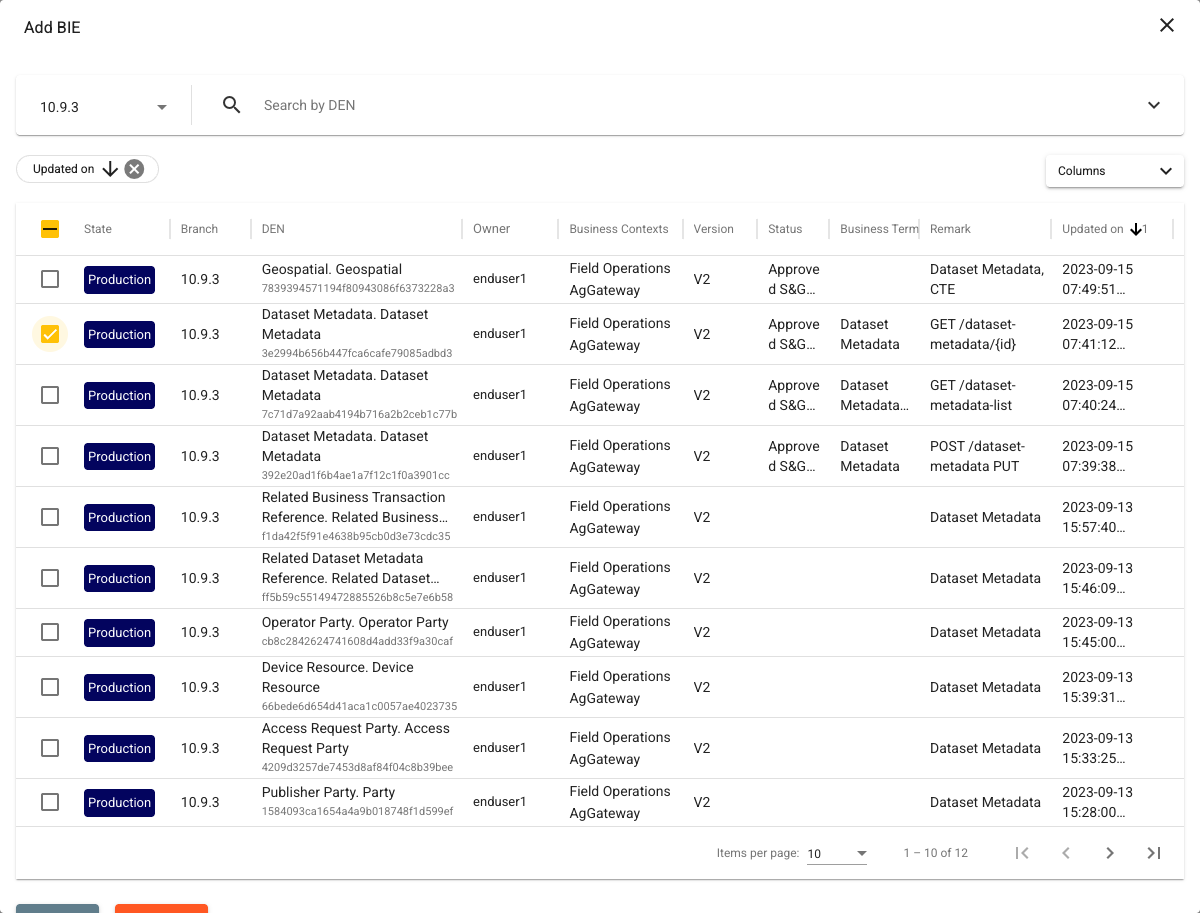This screenshot has width=1200, height=913.
Task: Check the Related Dataset Metadata Reference checkbox
Action: (x=50, y=578)
